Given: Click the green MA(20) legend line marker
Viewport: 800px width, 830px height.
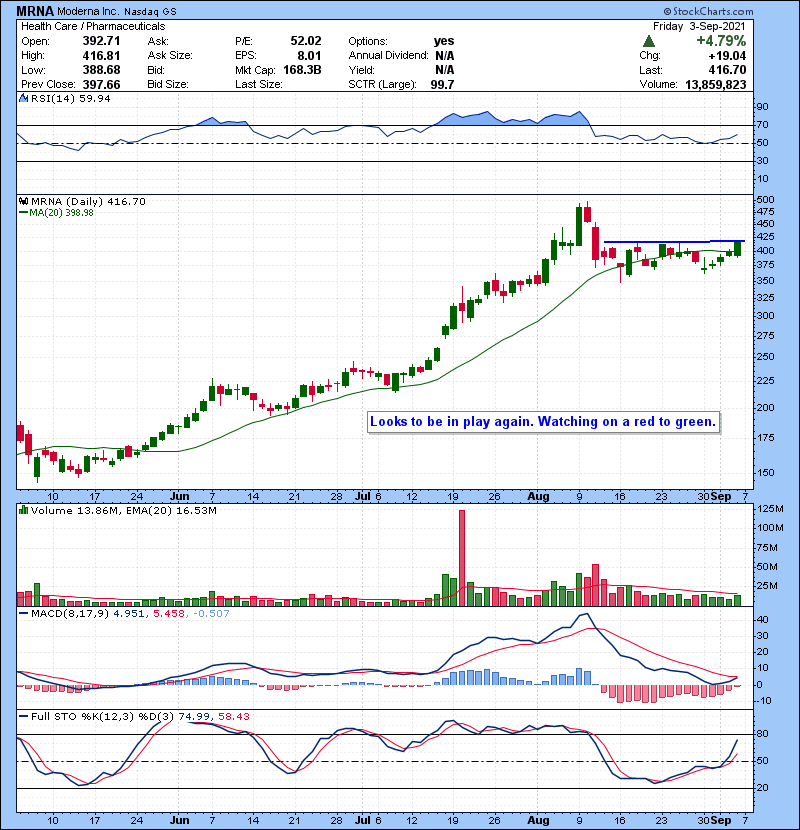Looking at the screenshot, I should coord(22,212).
